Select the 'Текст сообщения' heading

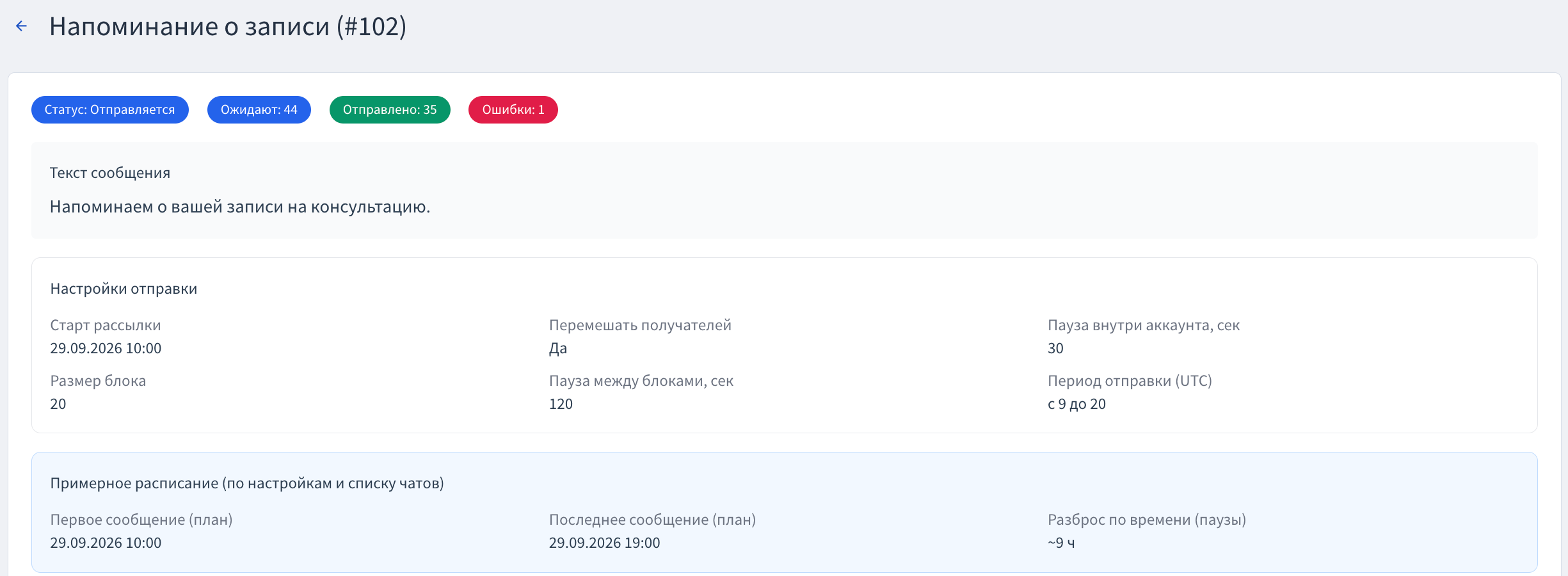click(110, 173)
